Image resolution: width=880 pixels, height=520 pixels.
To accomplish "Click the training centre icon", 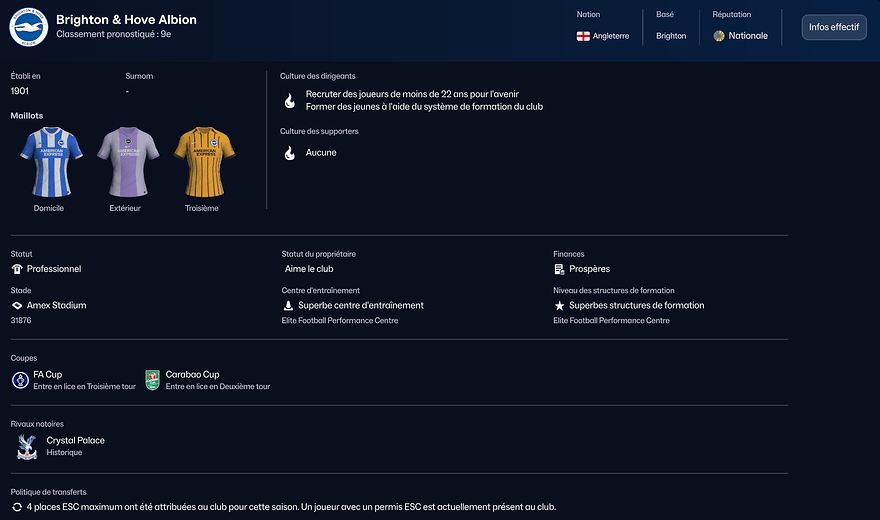I will (288, 305).
